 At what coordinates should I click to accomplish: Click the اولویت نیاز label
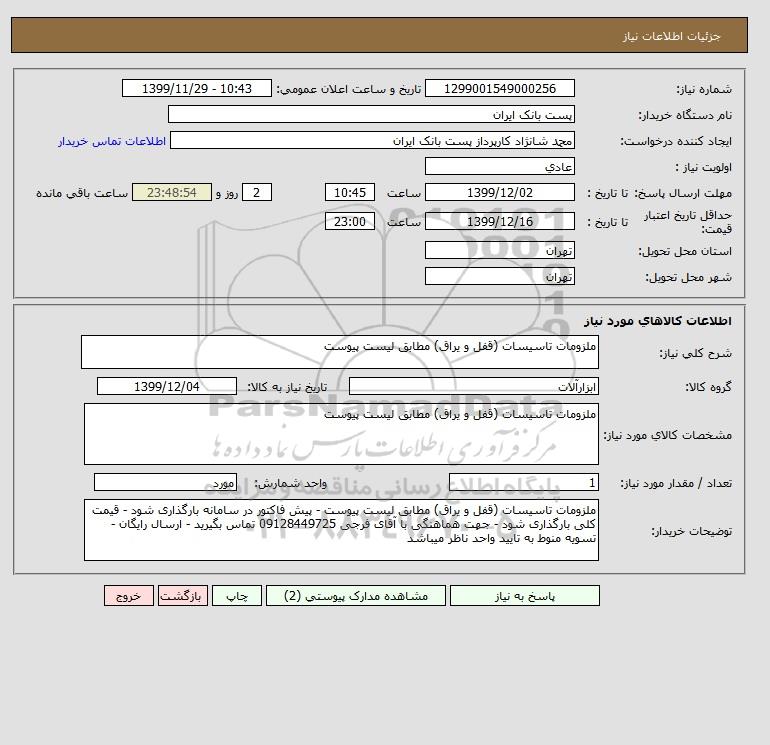[x=704, y=167]
